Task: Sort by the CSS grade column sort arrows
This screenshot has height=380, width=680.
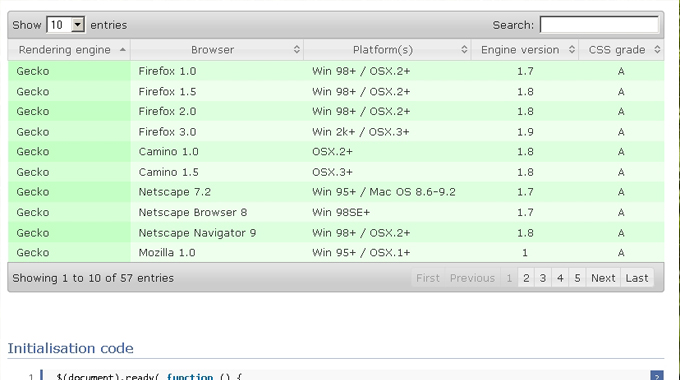Action: [657, 50]
